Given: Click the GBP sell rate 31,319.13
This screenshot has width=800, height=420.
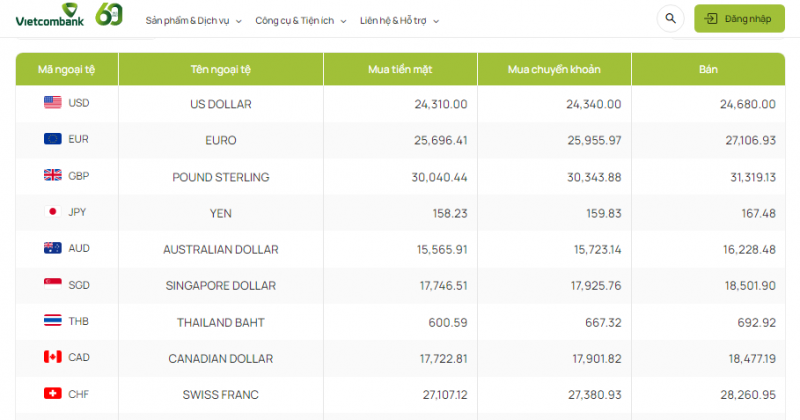Looking at the screenshot, I should point(753,177).
